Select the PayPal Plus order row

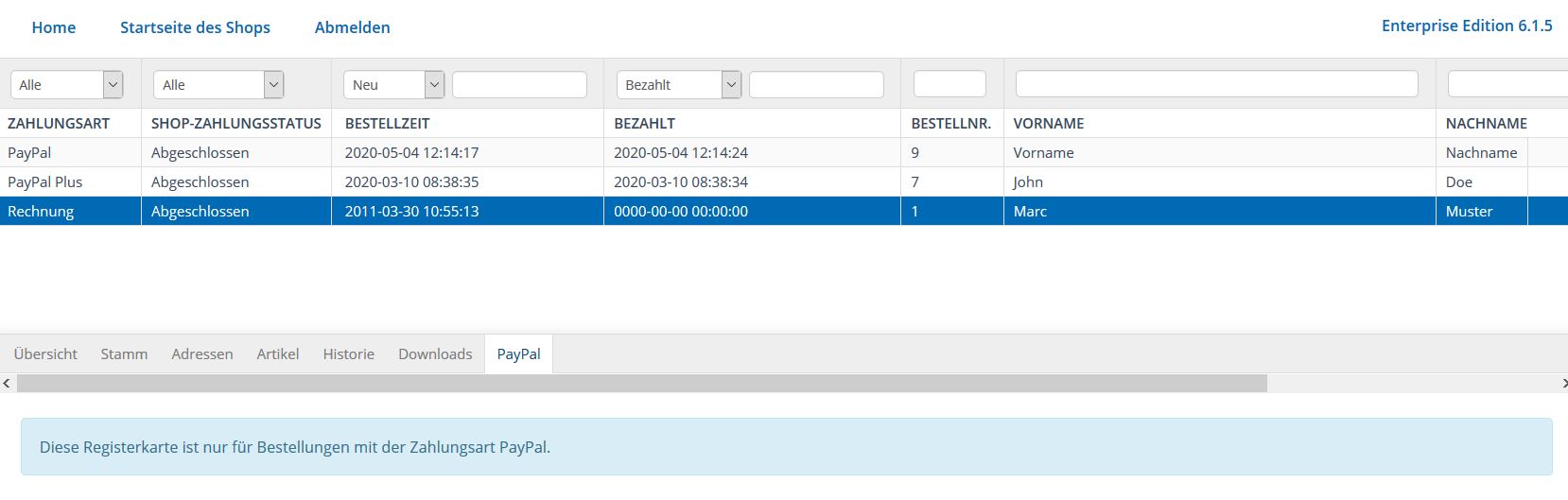(784, 181)
